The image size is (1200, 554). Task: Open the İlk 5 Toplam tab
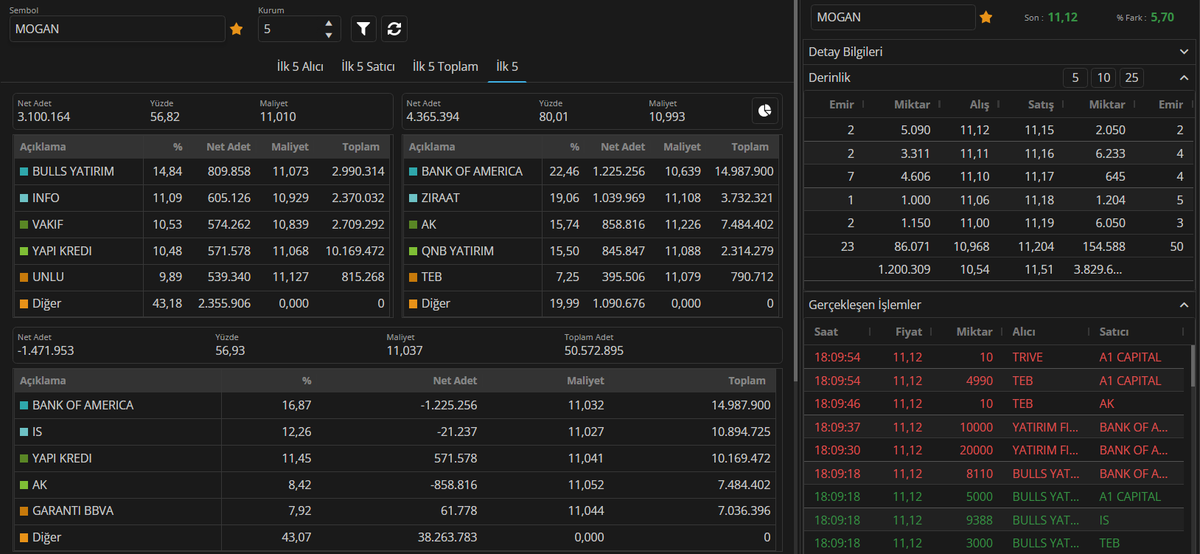tap(445, 67)
